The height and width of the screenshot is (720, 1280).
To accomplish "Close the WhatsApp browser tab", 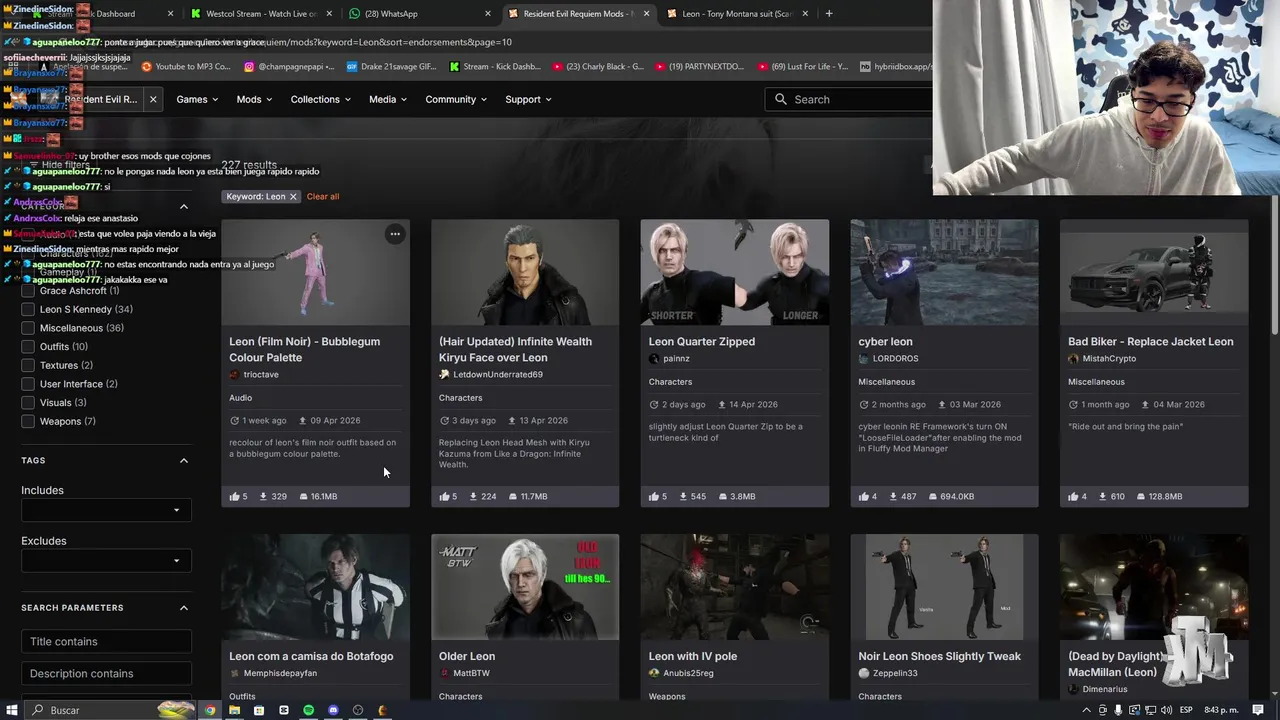I will tap(488, 14).
